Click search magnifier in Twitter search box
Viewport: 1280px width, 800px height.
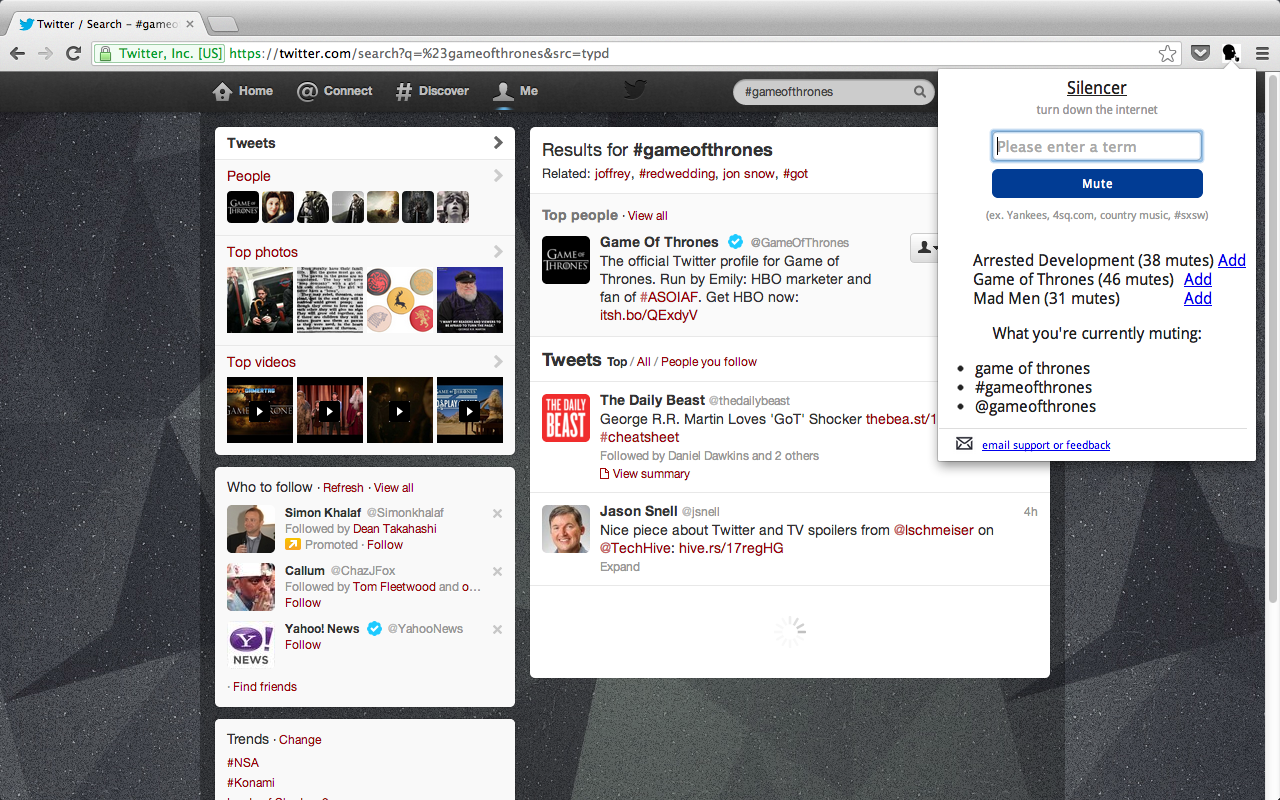919,92
